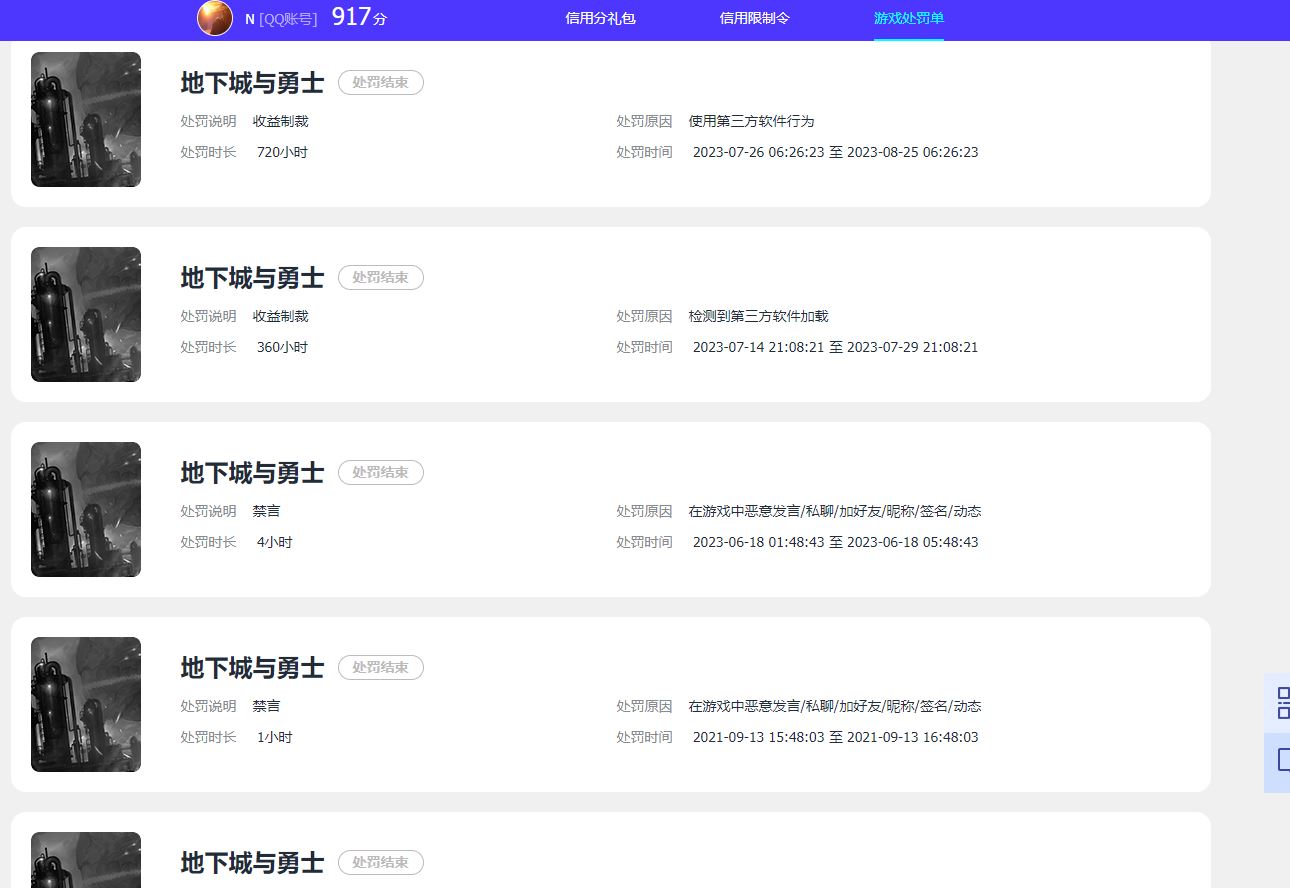Viewport: 1290px width, 888px height.
Task: Open the 信用分礼包 tab
Action: 600,18
